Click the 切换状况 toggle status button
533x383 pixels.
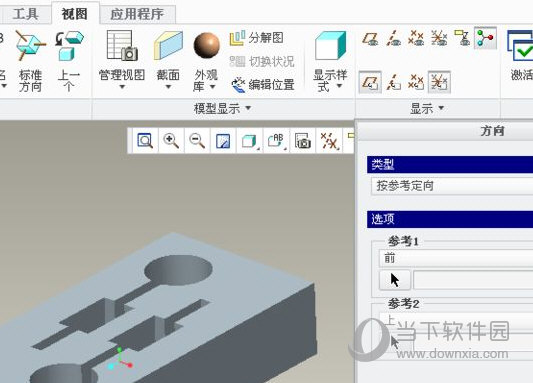[x=262, y=62]
